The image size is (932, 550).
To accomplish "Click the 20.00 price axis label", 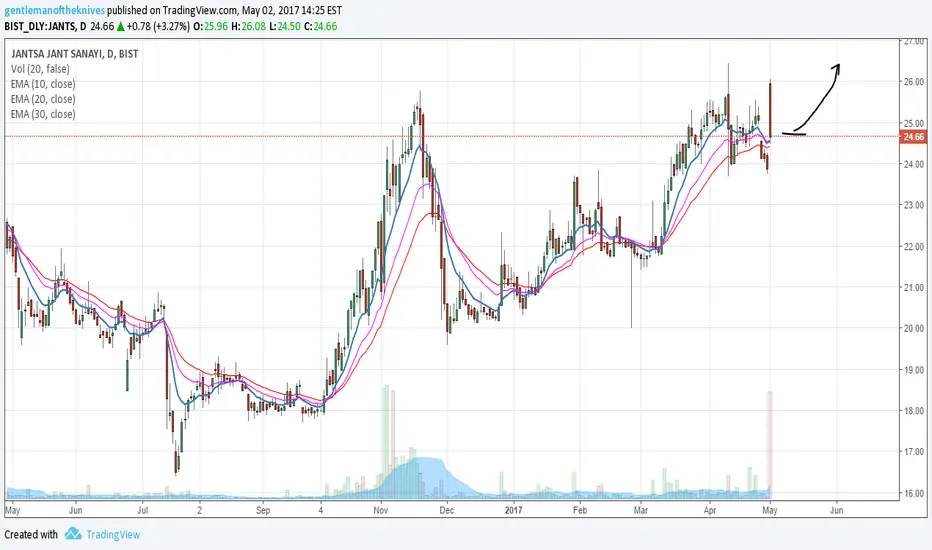I will (914, 328).
